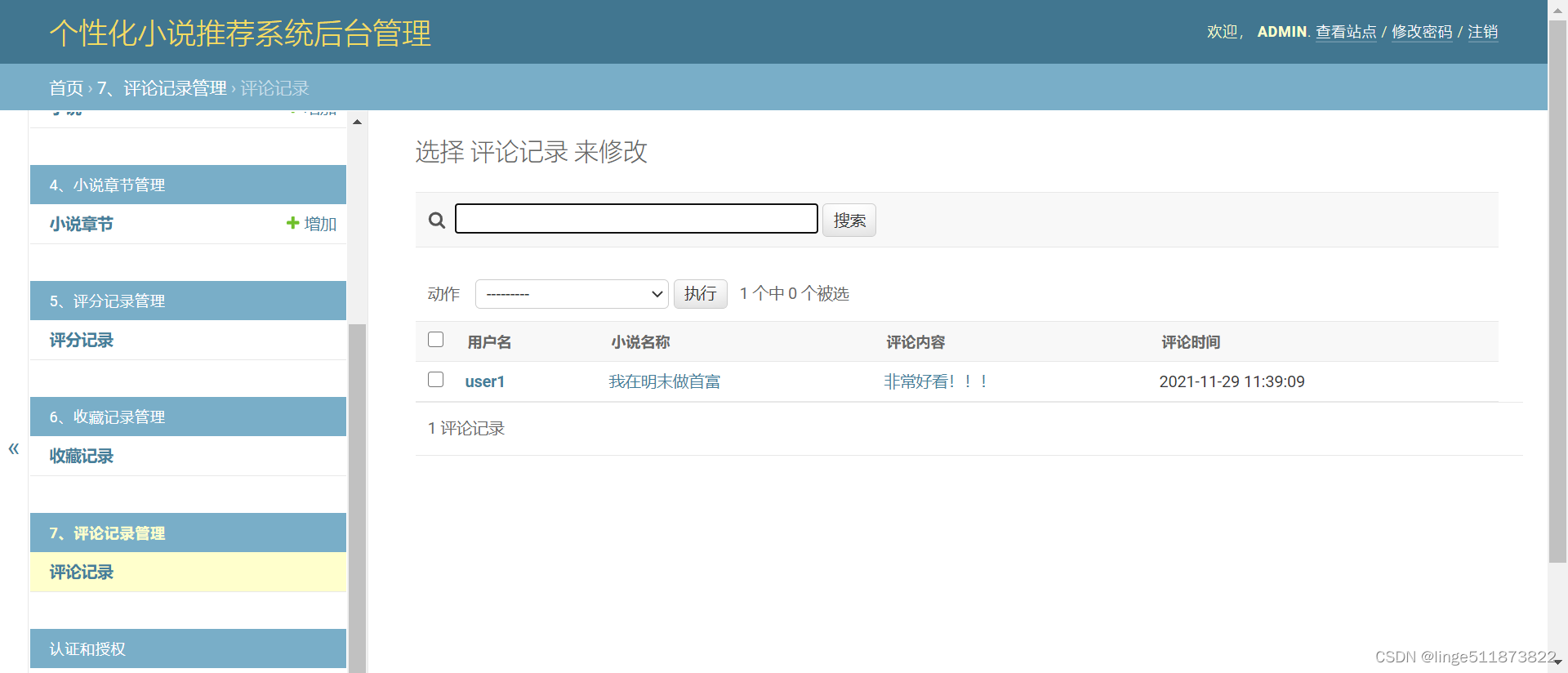1568x673 pixels.
Task: Select 评论记录 highlighted sidebar link
Action: [81, 572]
